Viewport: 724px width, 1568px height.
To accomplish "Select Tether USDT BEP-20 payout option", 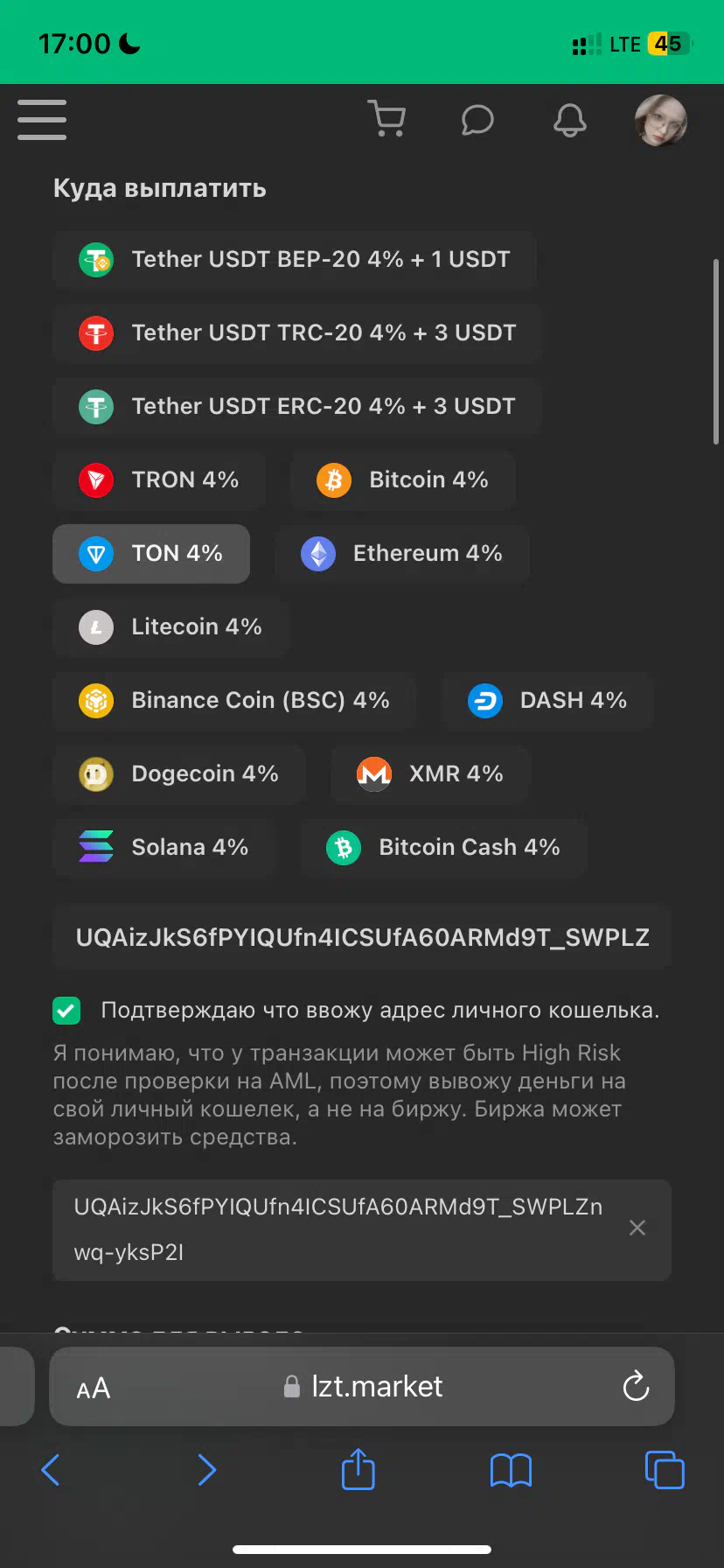I will 295,260.
